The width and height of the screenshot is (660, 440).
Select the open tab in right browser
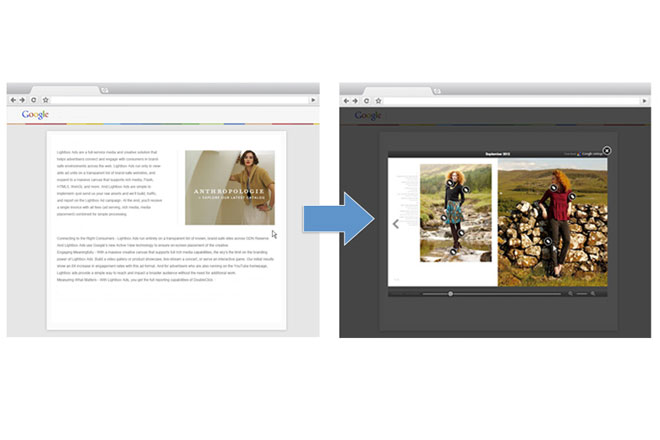pyautogui.click(x=397, y=91)
